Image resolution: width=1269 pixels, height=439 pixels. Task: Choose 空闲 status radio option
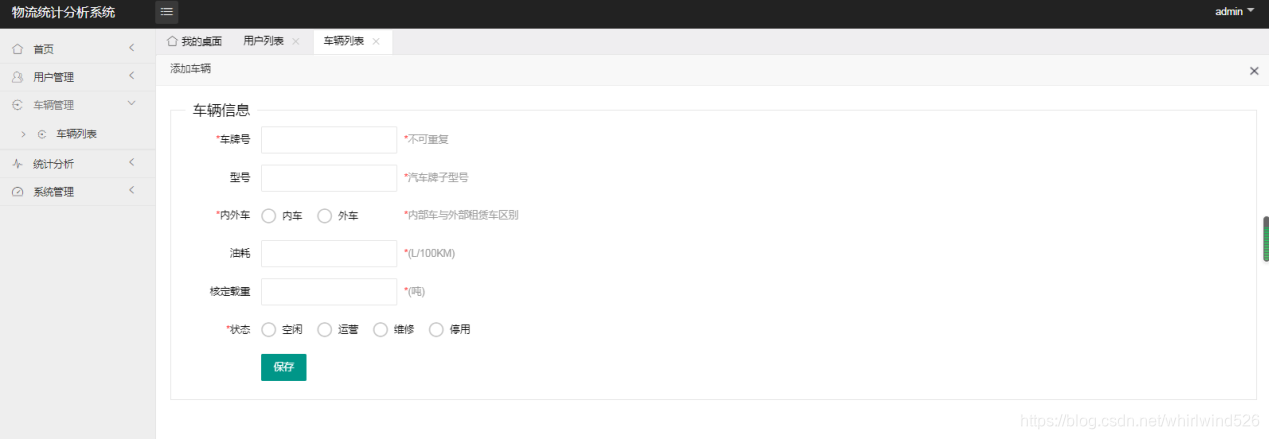point(269,329)
